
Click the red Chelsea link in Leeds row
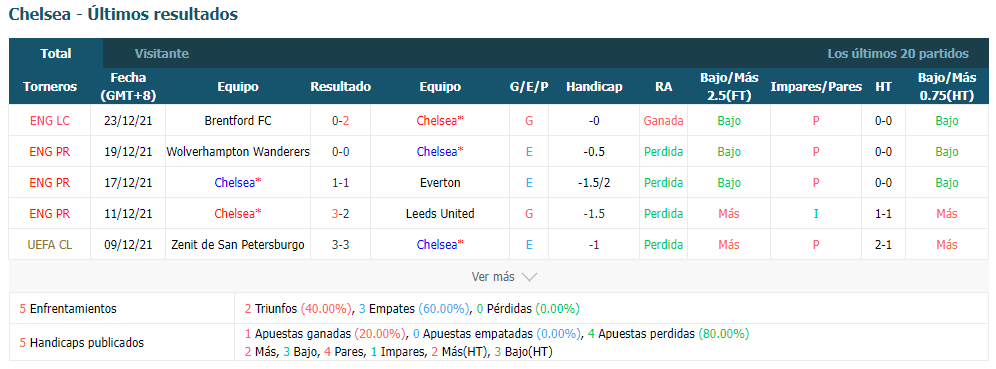tap(238, 214)
